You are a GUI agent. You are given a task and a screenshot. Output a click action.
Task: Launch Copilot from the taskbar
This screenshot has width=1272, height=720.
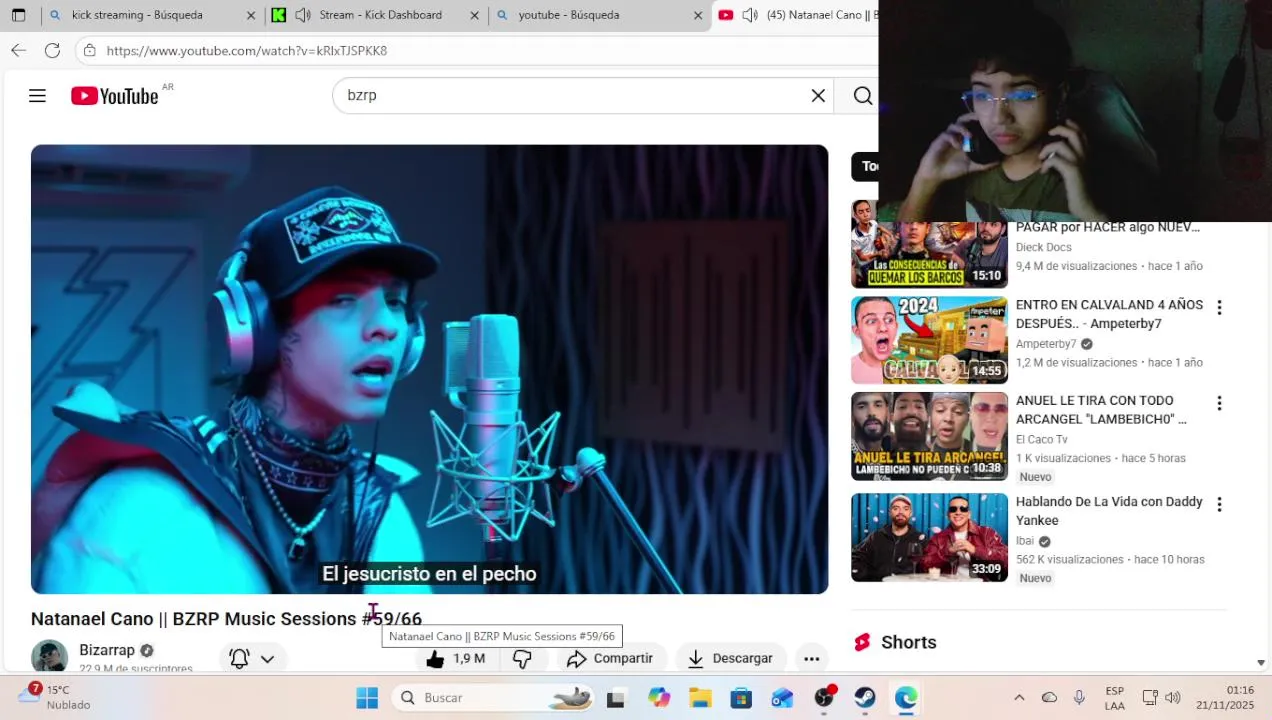coord(658,698)
